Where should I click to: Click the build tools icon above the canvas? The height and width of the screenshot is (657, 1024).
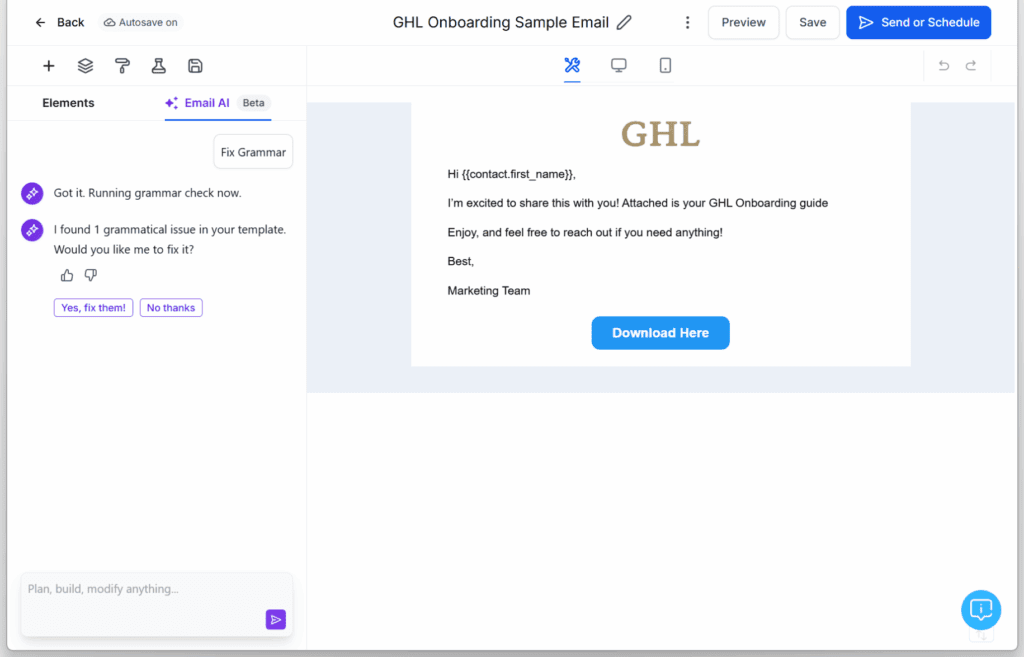pos(572,64)
